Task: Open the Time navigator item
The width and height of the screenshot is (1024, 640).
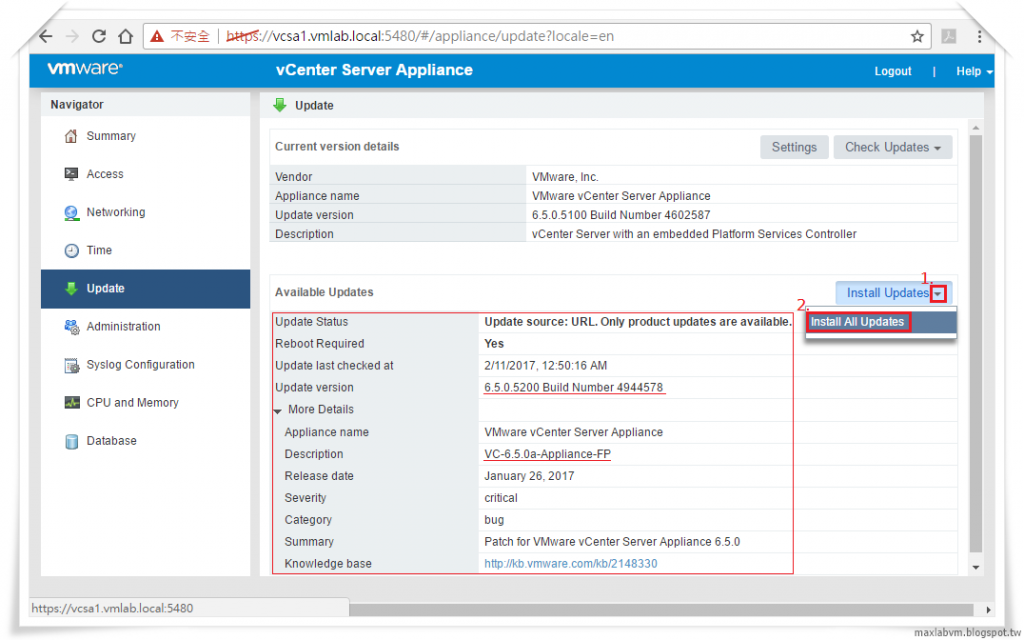Action: [145, 250]
